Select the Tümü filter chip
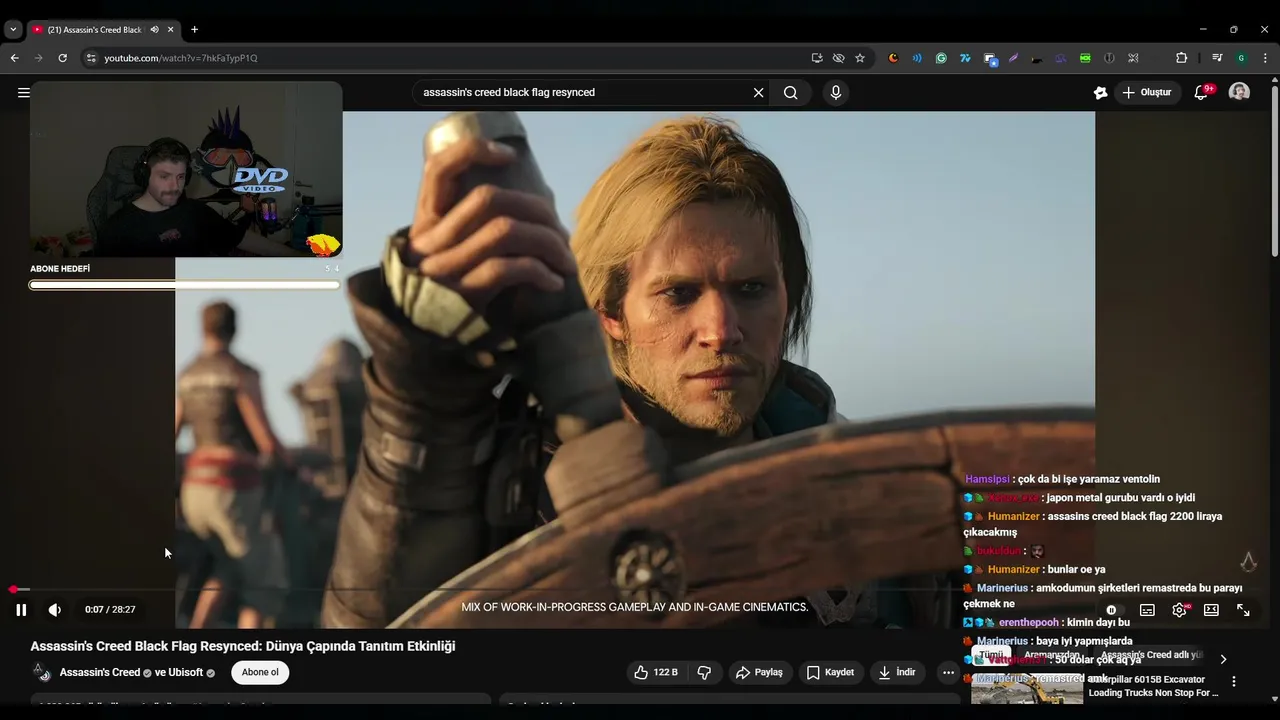Viewport: 1280px width, 720px height. pyautogui.click(x=990, y=656)
